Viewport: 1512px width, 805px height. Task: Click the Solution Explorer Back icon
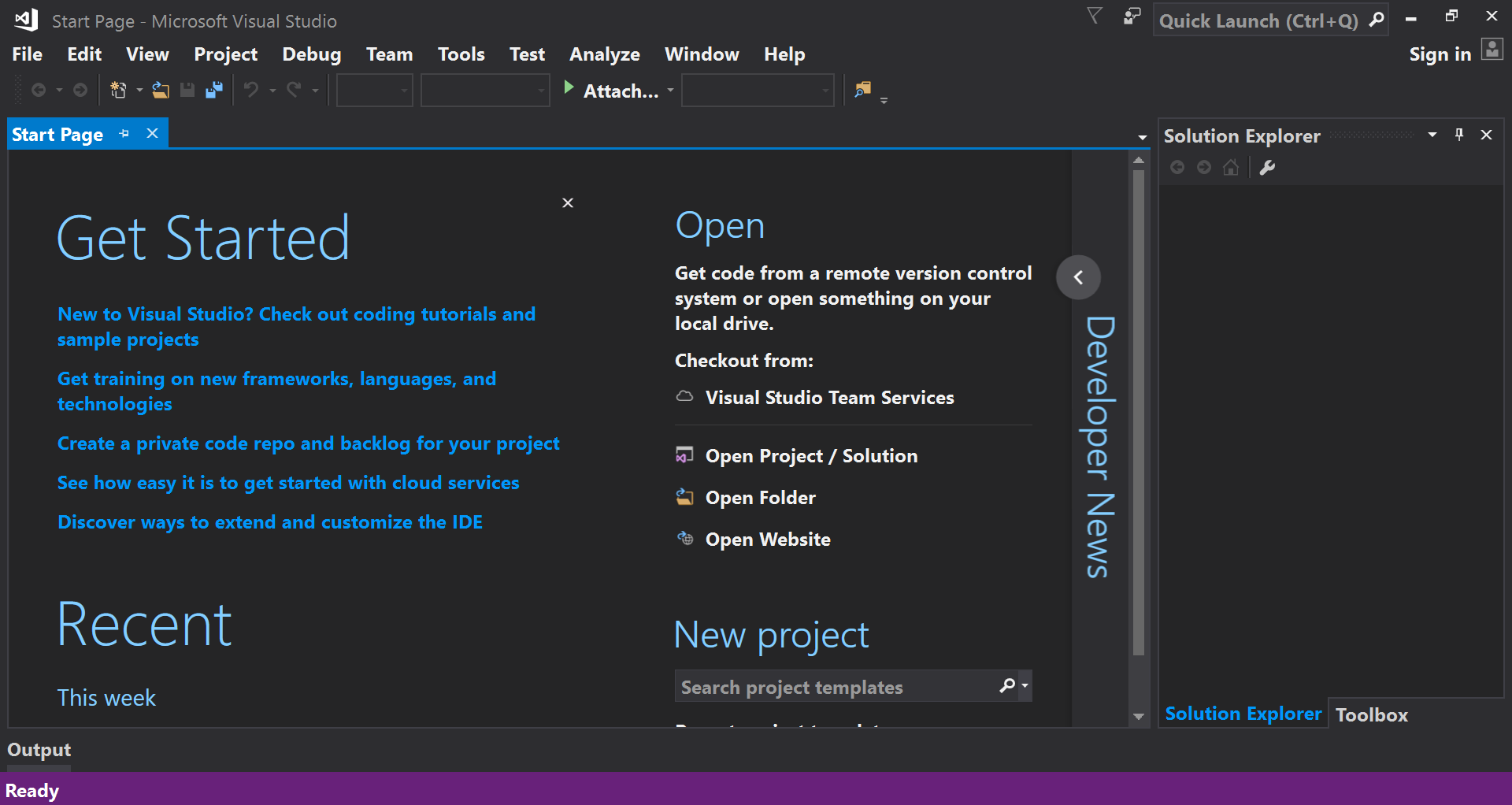tap(1177, 167)
